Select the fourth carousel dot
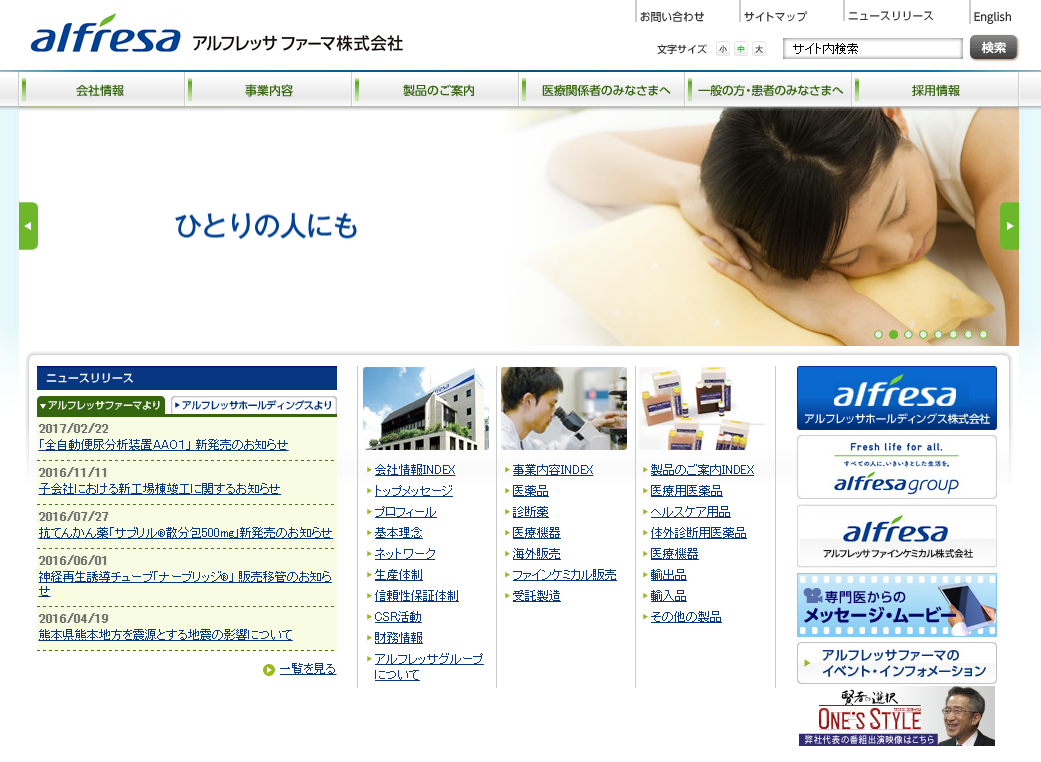The image size is (1041, 762). click(x=923, y=335)
